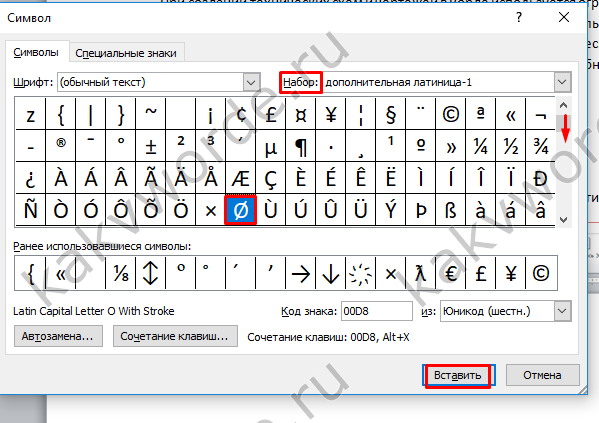The width and height of the screenshot is (599, 423).
Task: Pick the ⅛ fraction from recent symbols
Action: click(x=121, y=273)
